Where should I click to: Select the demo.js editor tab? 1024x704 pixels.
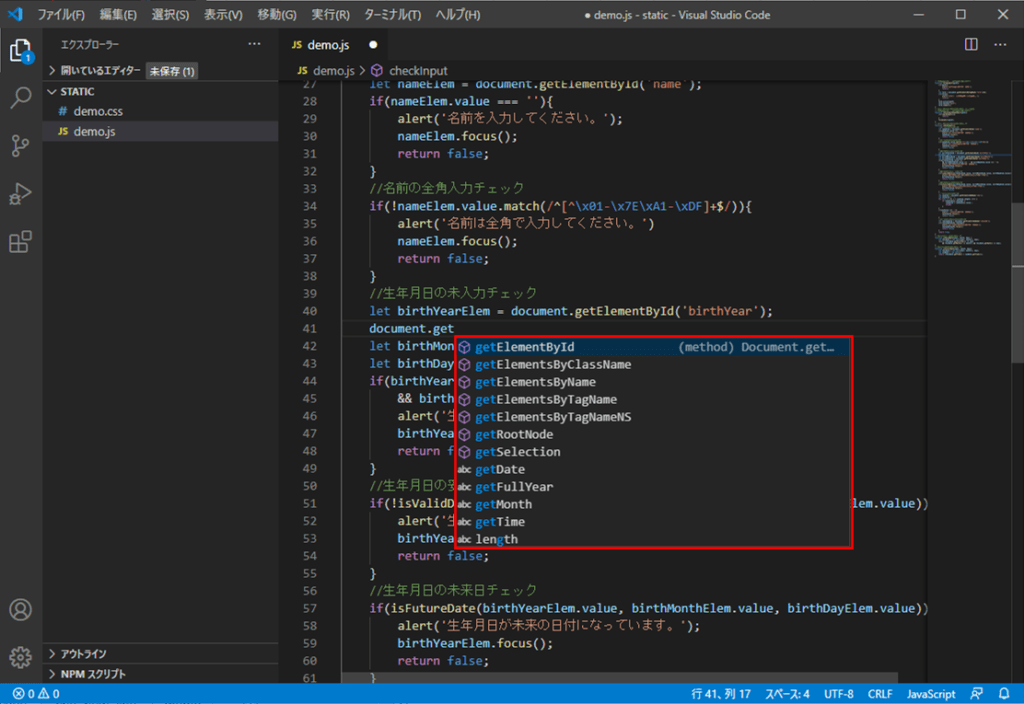330,44
